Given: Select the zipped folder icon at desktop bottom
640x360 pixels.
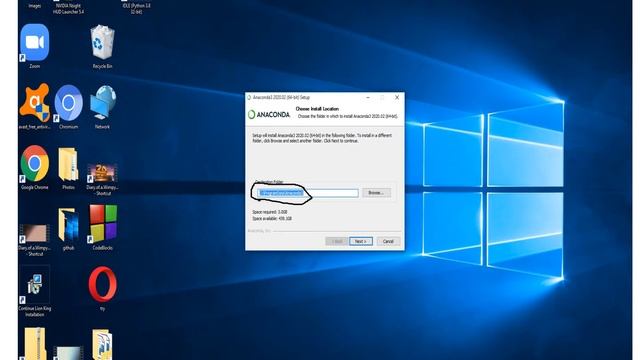Looking at the screenshot, I should point(35,344).
